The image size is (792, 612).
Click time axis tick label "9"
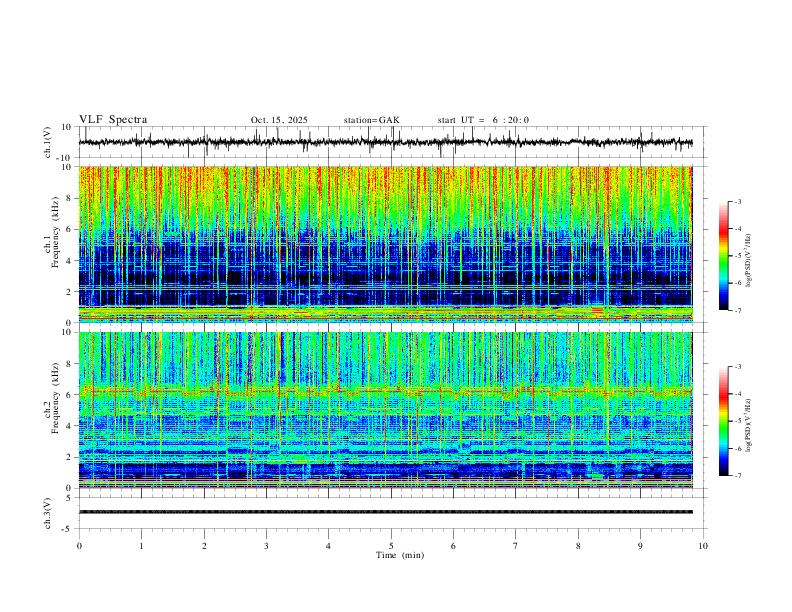pyautogui.click(x=640, y=546)
